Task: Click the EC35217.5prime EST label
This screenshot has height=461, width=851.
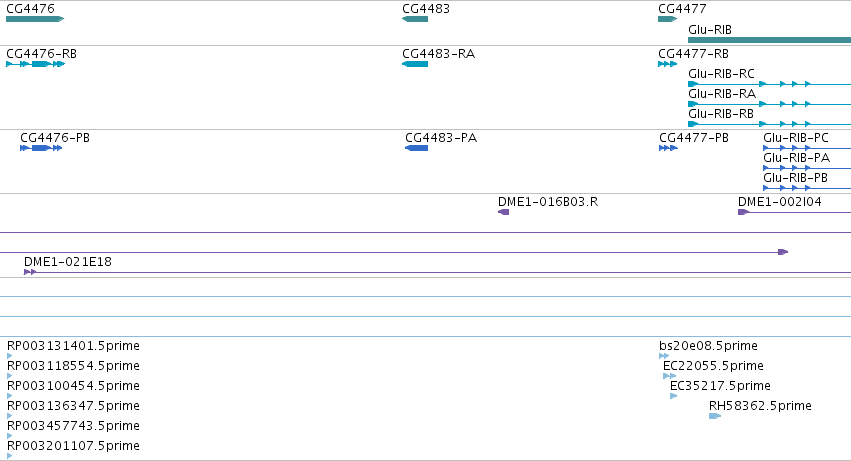Action: (x=720, y=386)
